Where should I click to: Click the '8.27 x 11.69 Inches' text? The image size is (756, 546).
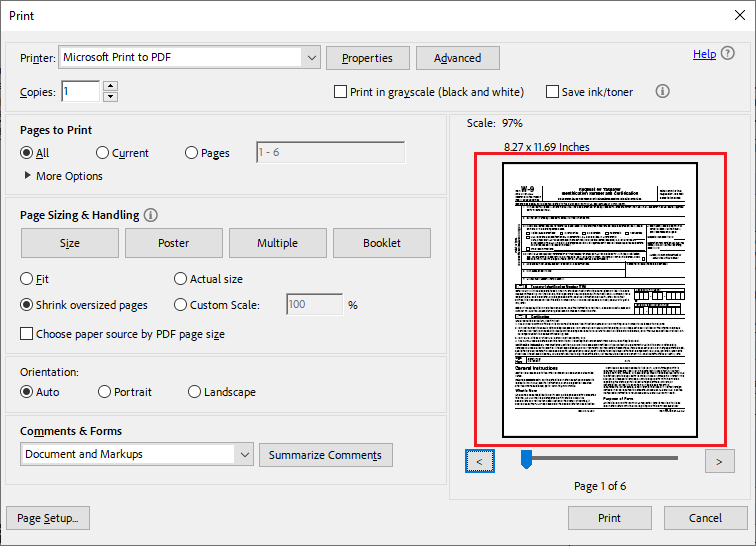[547, 147]
